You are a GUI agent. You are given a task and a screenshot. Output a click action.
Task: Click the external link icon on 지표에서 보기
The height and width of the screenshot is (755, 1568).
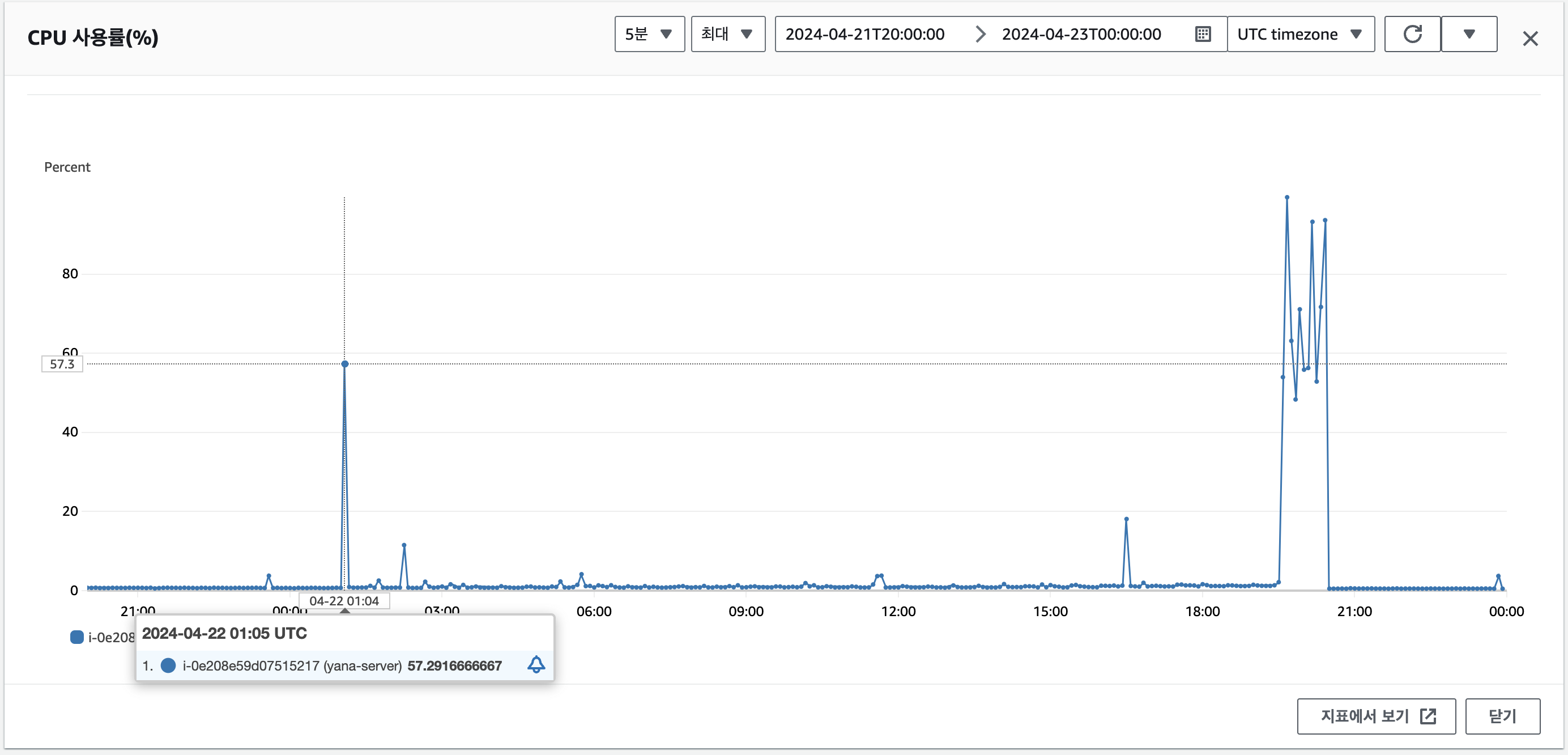(1428, 716)
